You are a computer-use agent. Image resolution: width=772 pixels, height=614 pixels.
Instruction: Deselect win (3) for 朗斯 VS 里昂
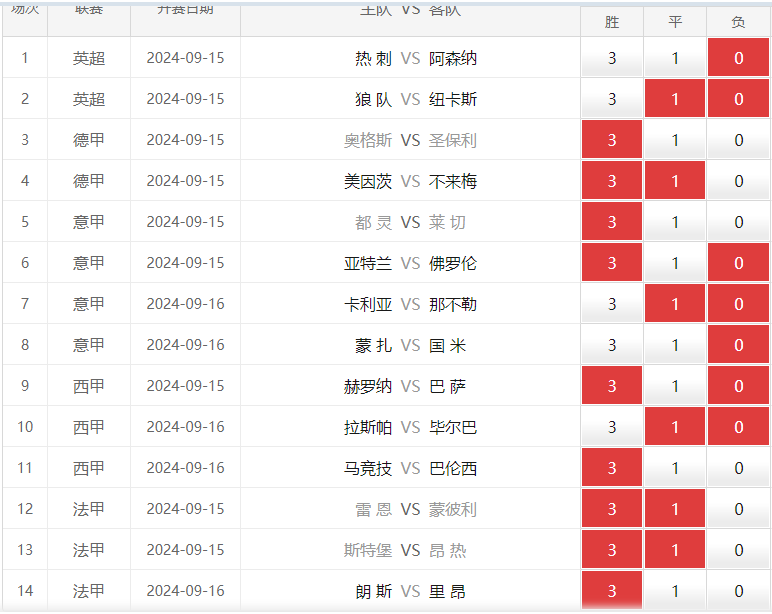tap(612, 590)
